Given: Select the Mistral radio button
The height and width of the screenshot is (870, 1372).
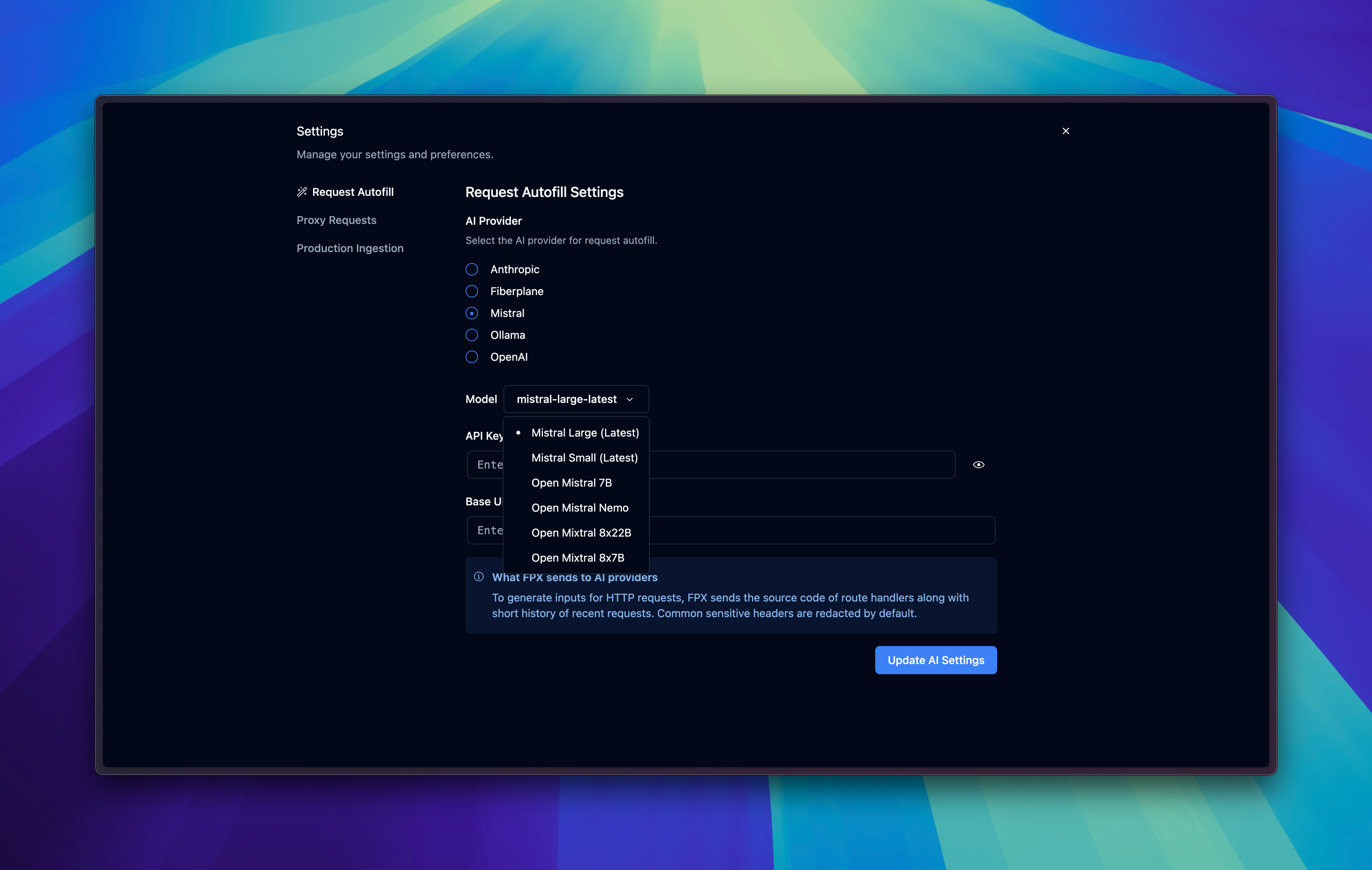Looking at the screenshot, I should tap(472, 313).
